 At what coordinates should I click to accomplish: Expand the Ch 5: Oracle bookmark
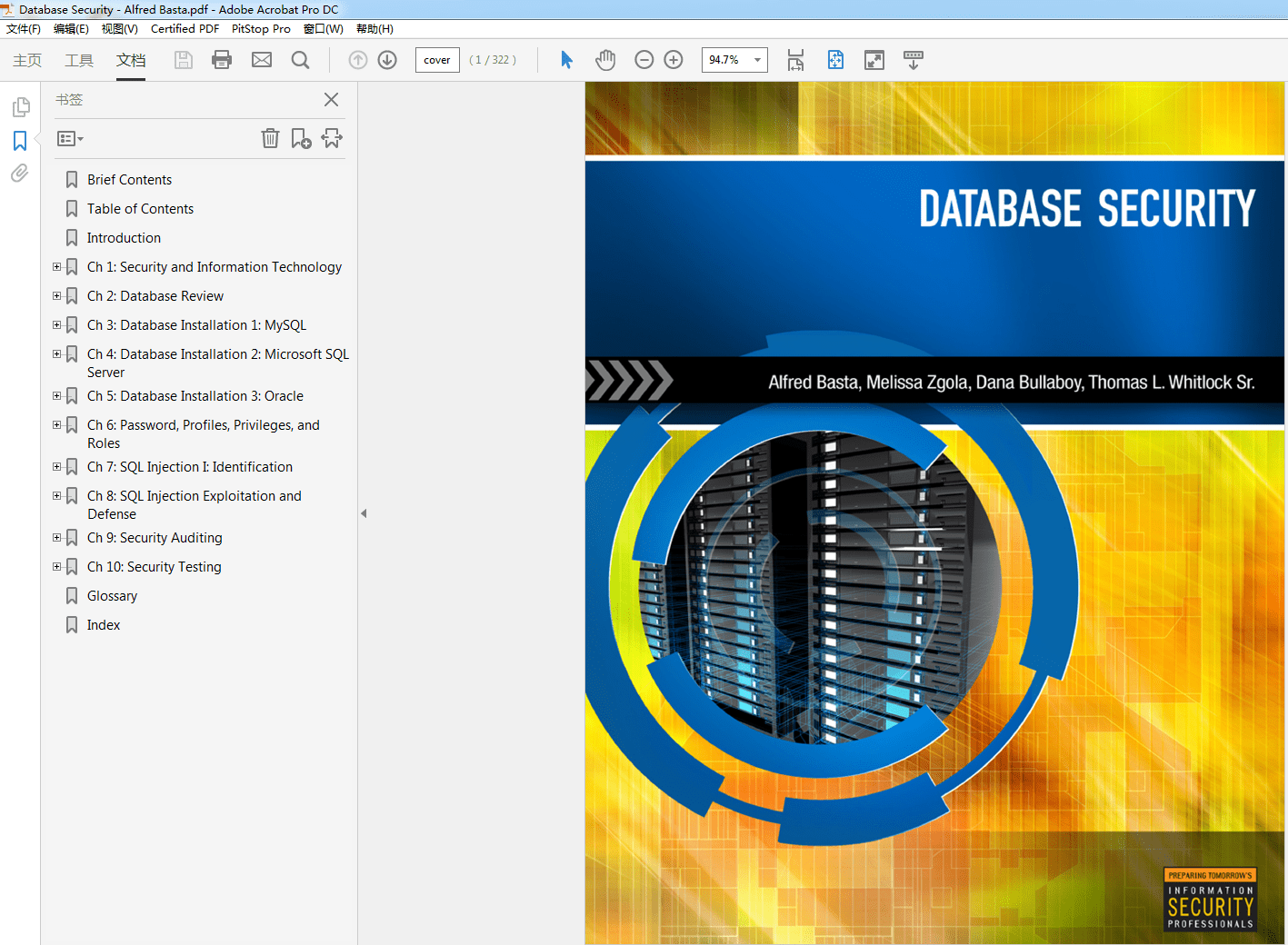[x=55, y=395]
